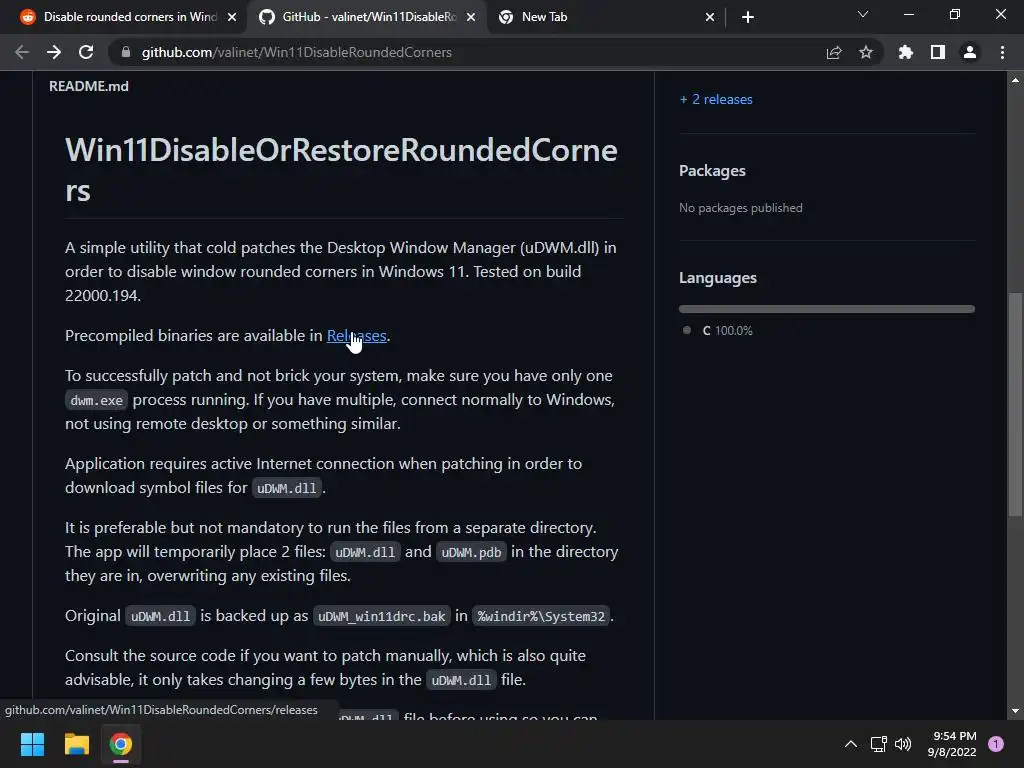Click scrollbar down arrow
The width and height of the screenshot is (1024, 768).
click(1015, 711)
